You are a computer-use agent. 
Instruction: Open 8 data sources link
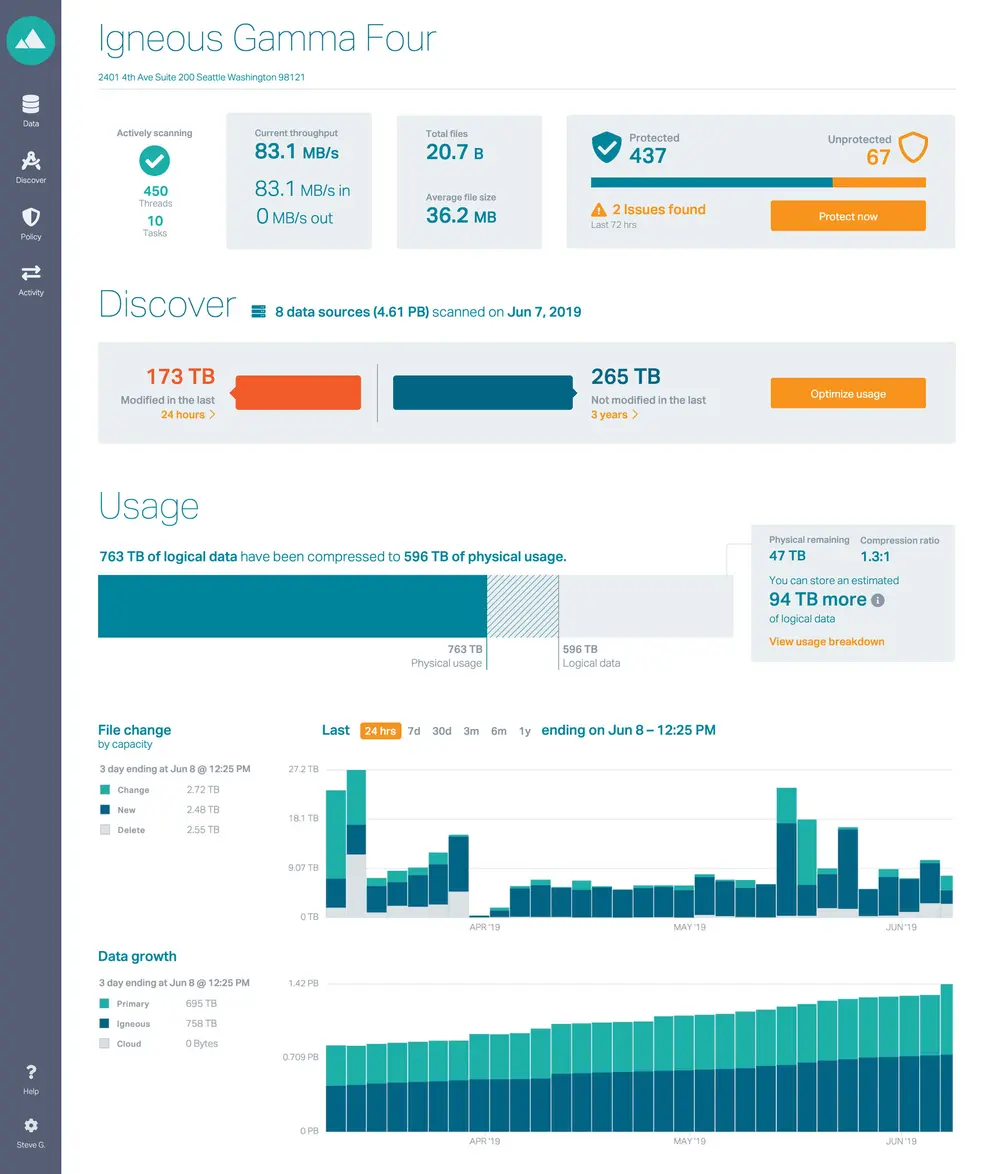(x=352, y=311)
